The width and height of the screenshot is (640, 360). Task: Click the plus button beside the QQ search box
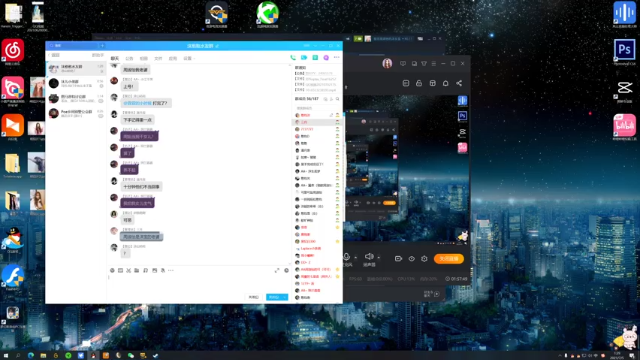102,46
